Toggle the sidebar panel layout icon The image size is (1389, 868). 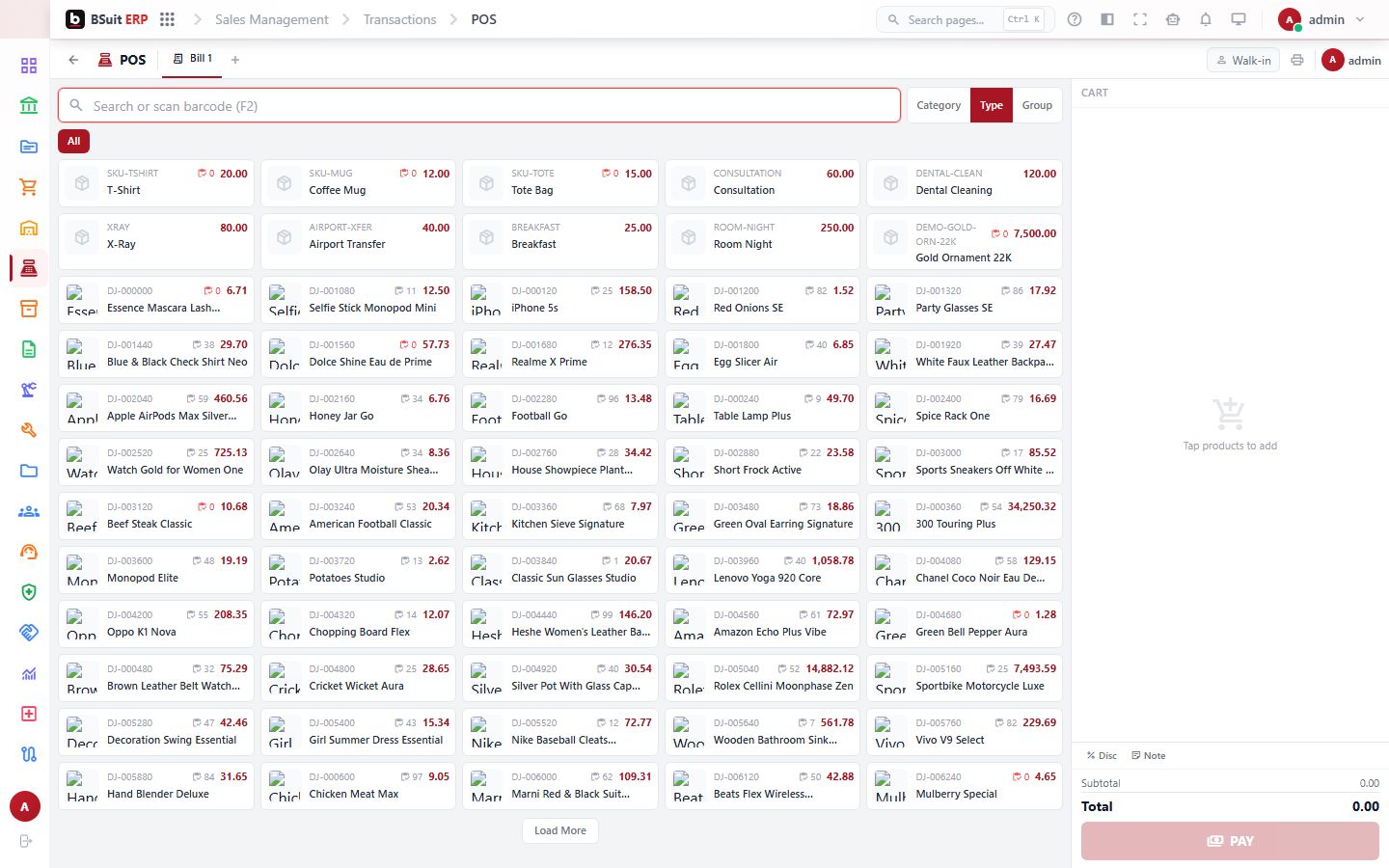point(1107,19)
